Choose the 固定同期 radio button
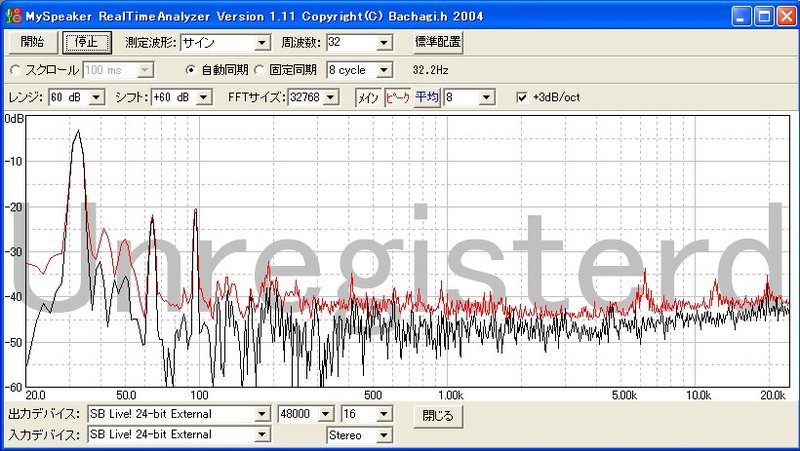Image resolution: width=800 pixels, height=451 pixels. click(x=259, y=70)
